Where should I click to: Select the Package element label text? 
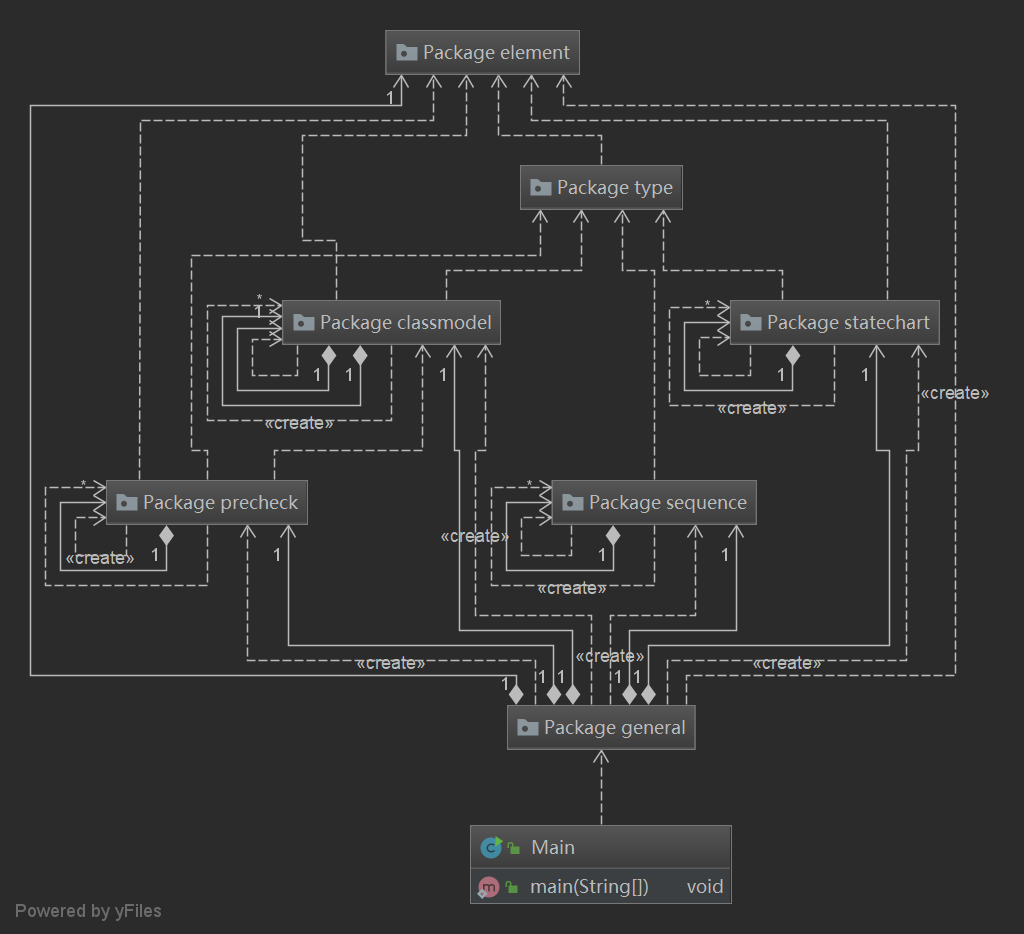[x=496, y=52]
